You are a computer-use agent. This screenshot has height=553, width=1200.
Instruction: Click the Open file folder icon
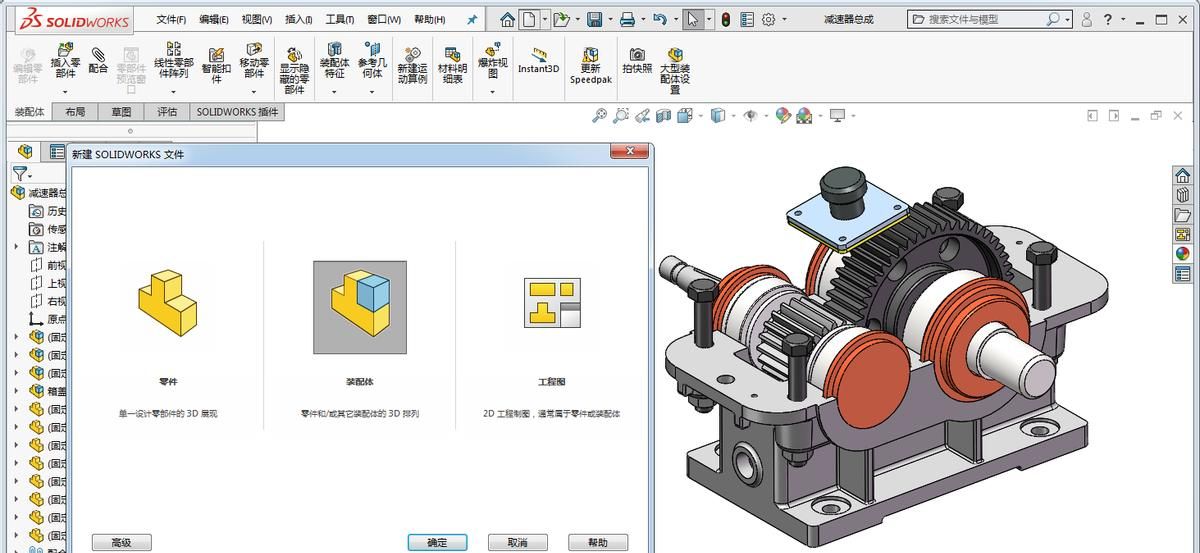(561, 19)
